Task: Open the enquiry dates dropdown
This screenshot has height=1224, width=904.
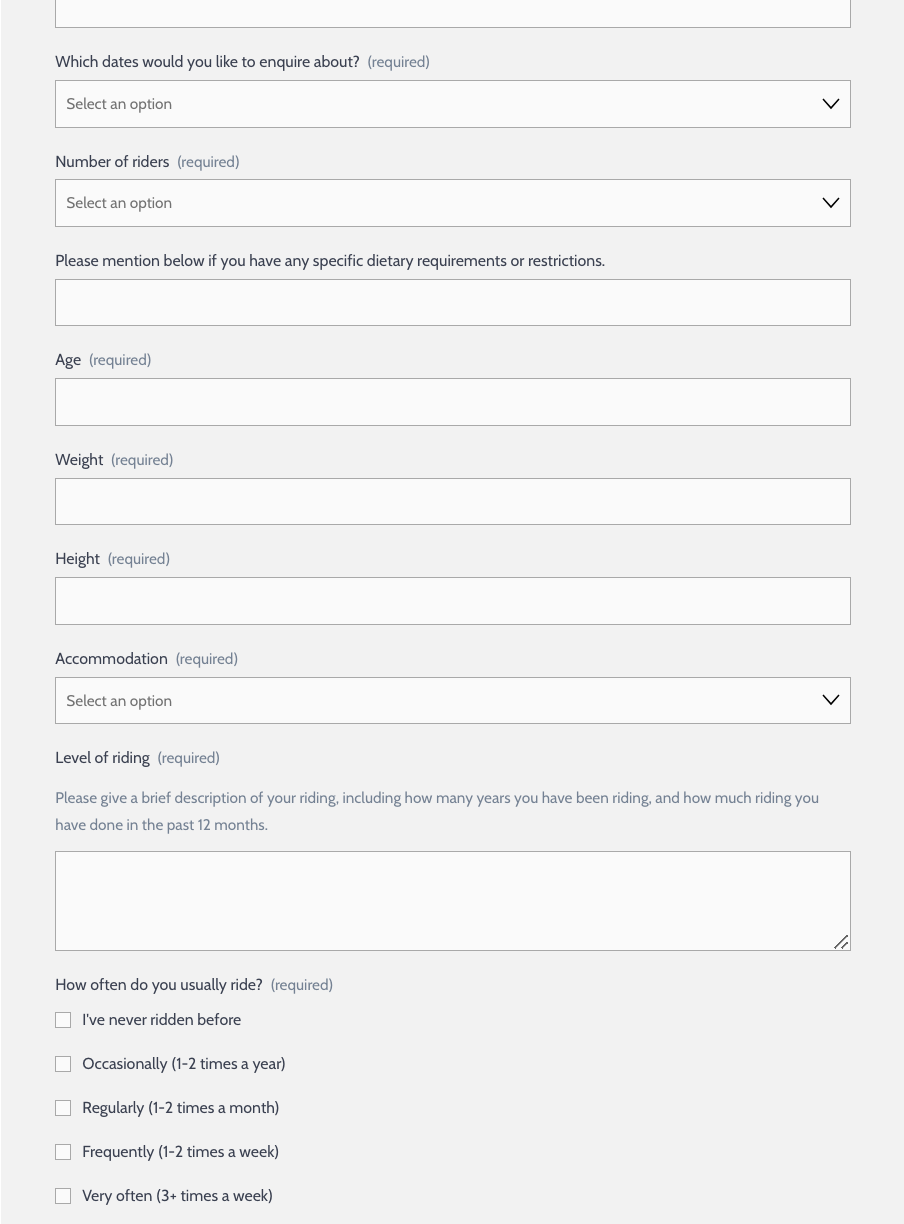Action: click(x=453, y=104)
